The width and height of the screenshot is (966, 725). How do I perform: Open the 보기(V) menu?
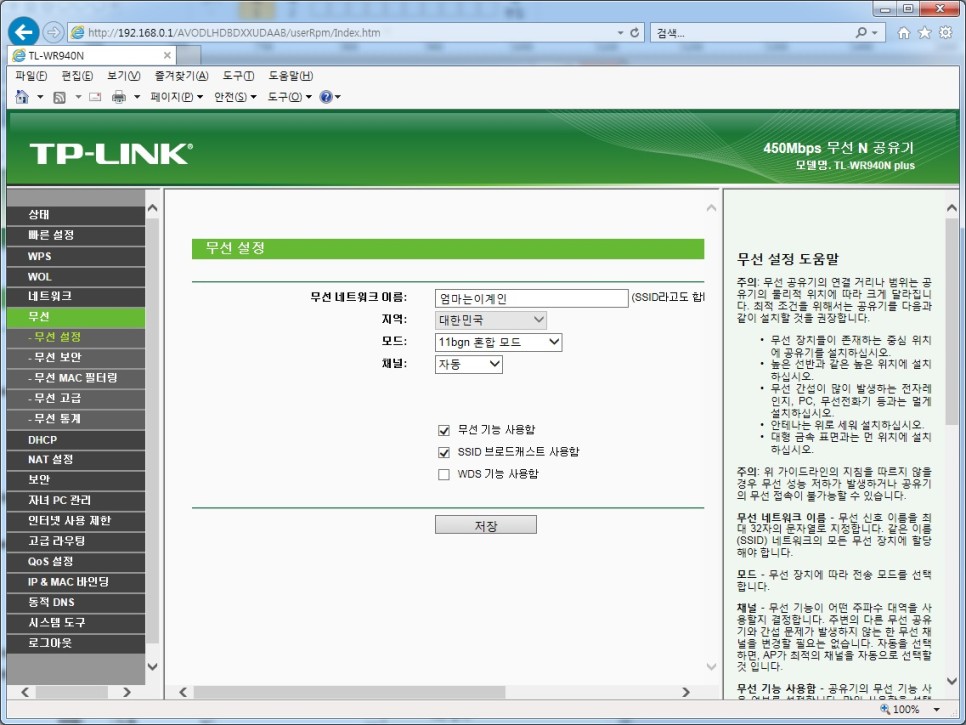pyautogui.click(x=123, y=76)
